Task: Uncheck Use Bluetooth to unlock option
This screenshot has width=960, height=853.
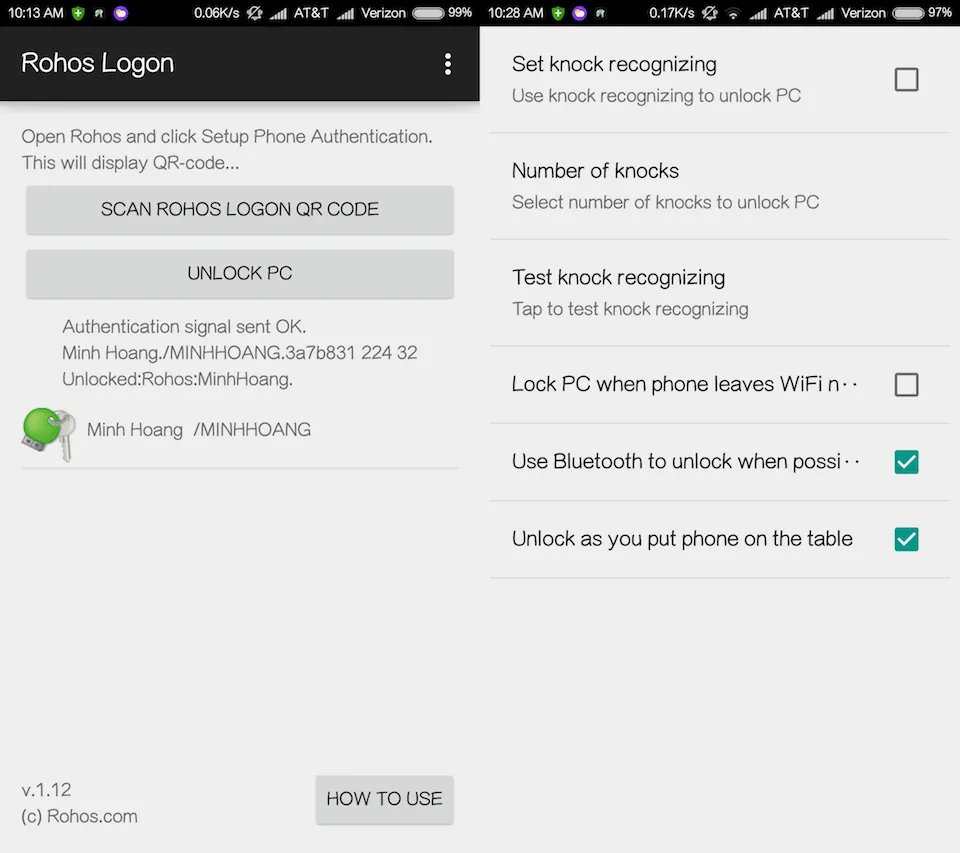Action: pyautogui.click(x=906, y=462)
